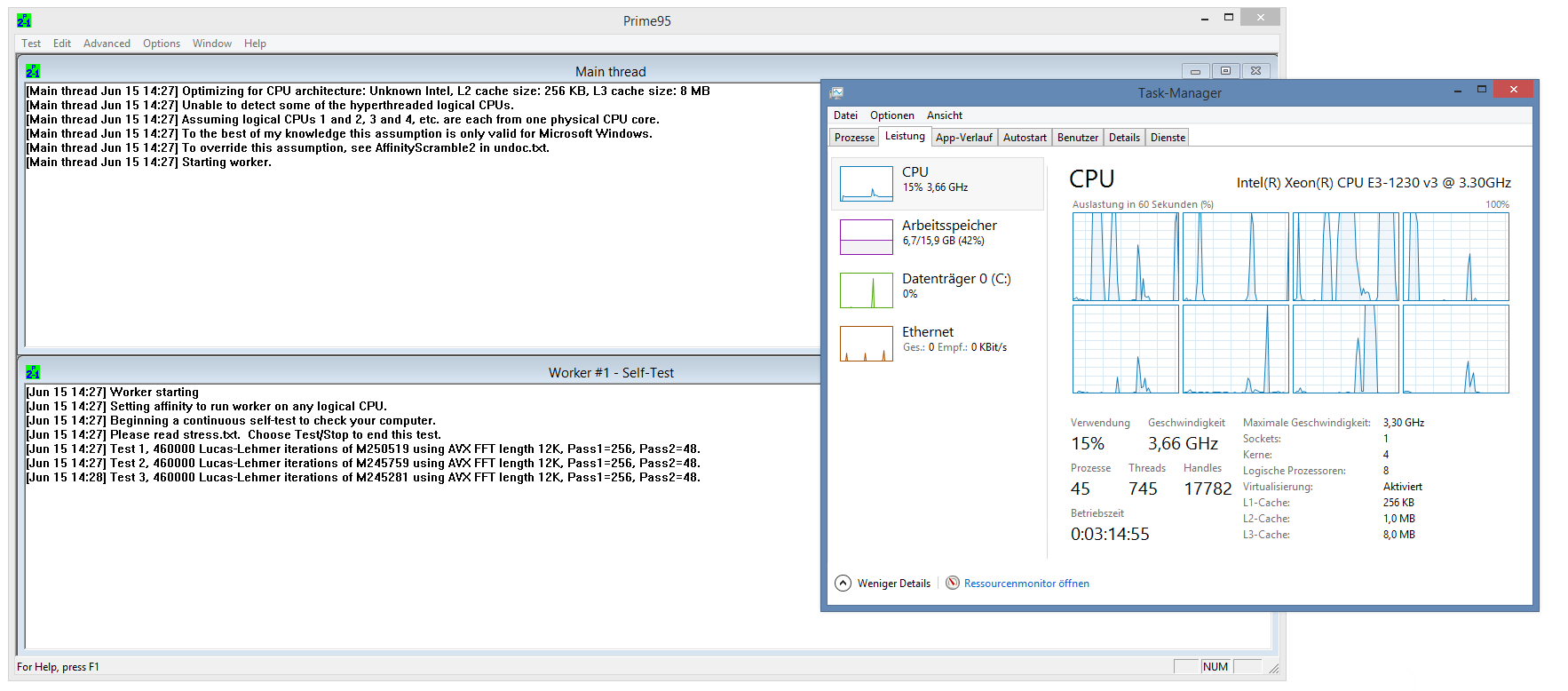Screen dimensions: 1568x691
Task: Select the Datenträger 0 (C:) mini graph
Action: pos(867,290)
